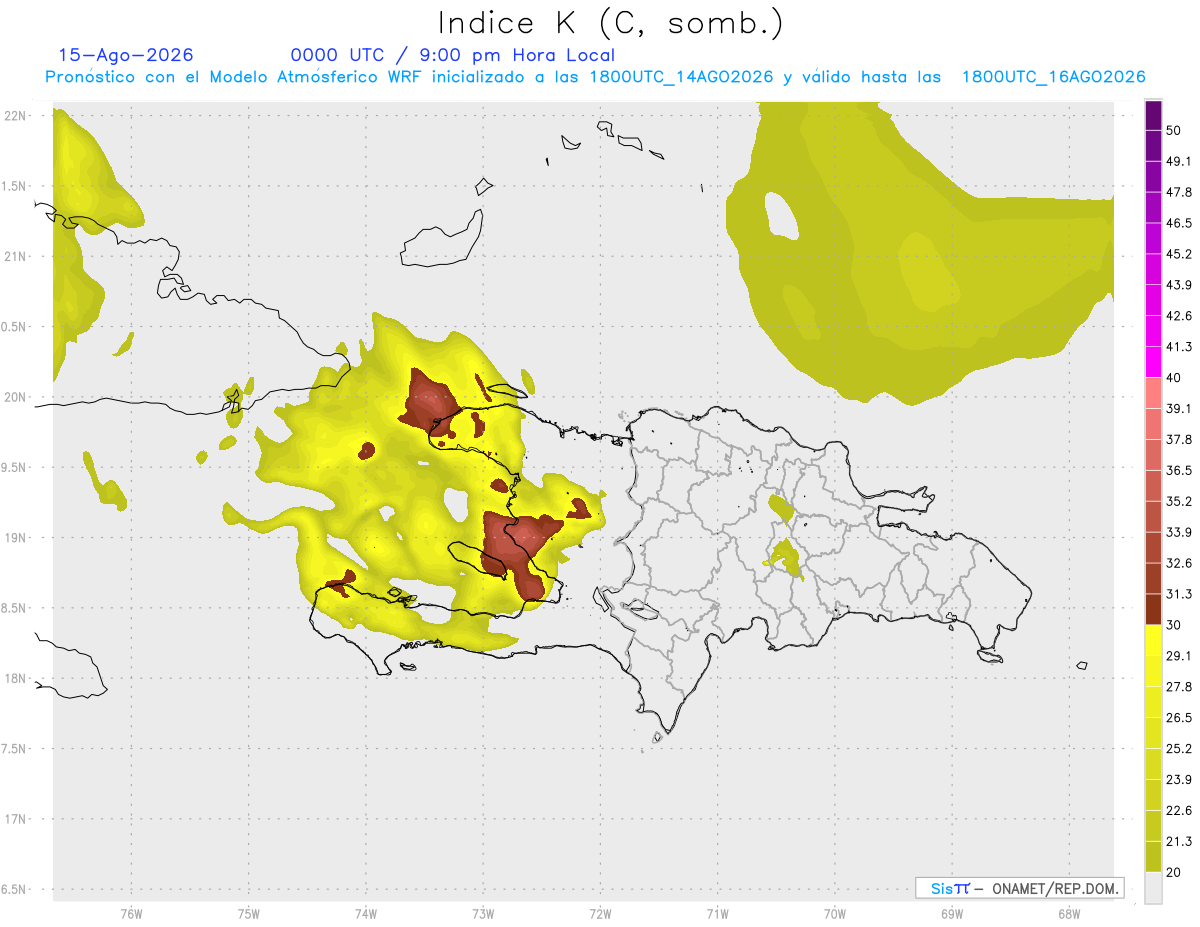Click the '20' value on color scale

click(x=1174, y=872)
